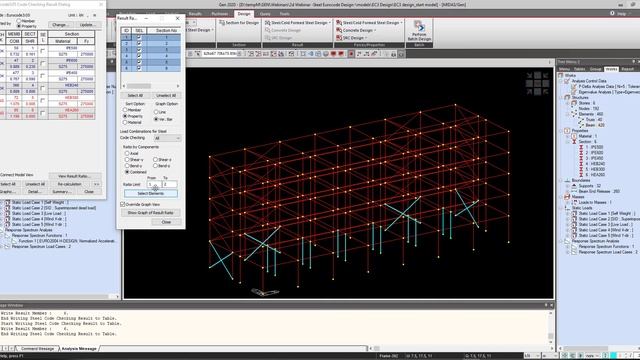640x360 pixels.
Task: Click Response Spectrum Functions icon in right tree
Action: [x=574, y=247]
